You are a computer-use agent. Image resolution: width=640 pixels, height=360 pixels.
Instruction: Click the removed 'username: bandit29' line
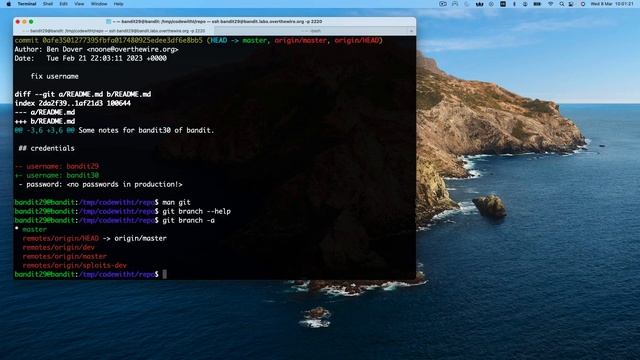[x=57, y=166]
